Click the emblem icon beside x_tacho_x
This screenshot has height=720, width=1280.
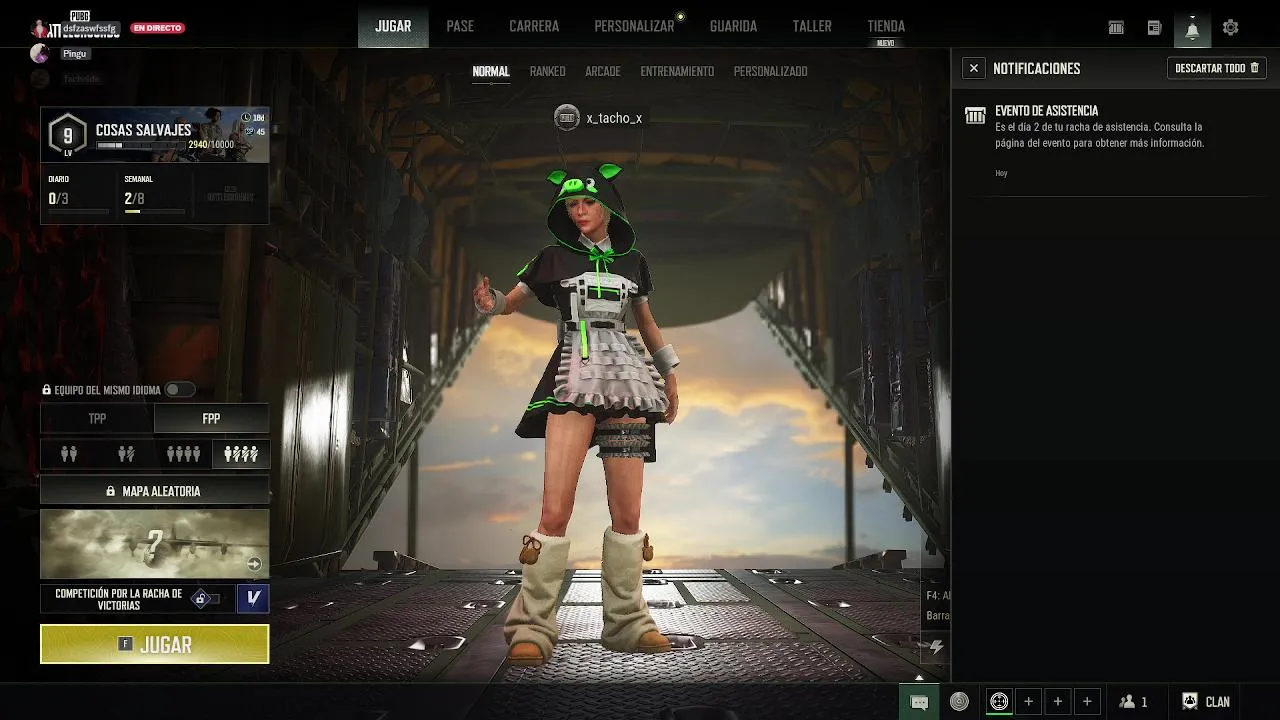[567, 118]
